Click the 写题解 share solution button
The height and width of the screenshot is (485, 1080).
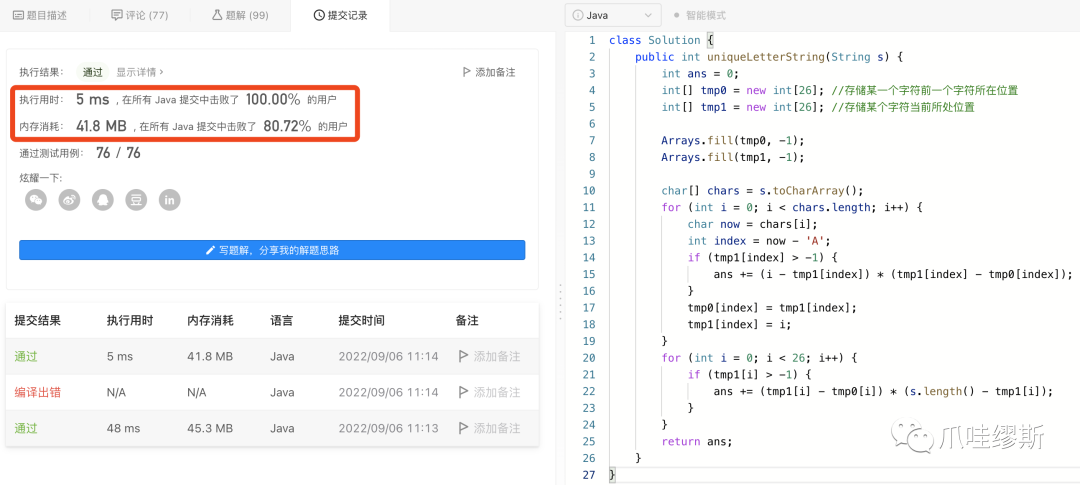(x=272, y=250)
